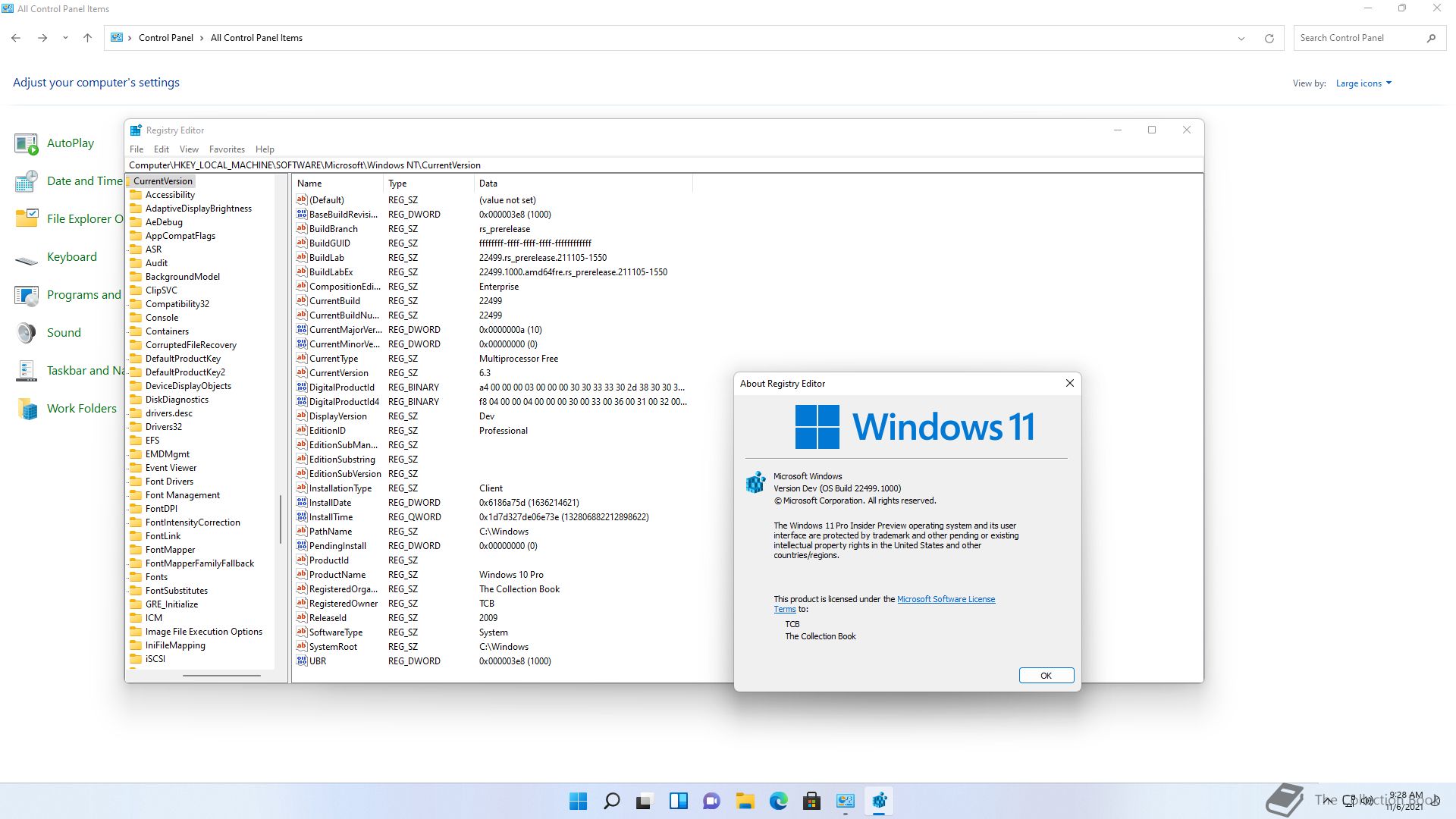Open the Sound control panel icon
1456x819 pixels.
(27, 333)
